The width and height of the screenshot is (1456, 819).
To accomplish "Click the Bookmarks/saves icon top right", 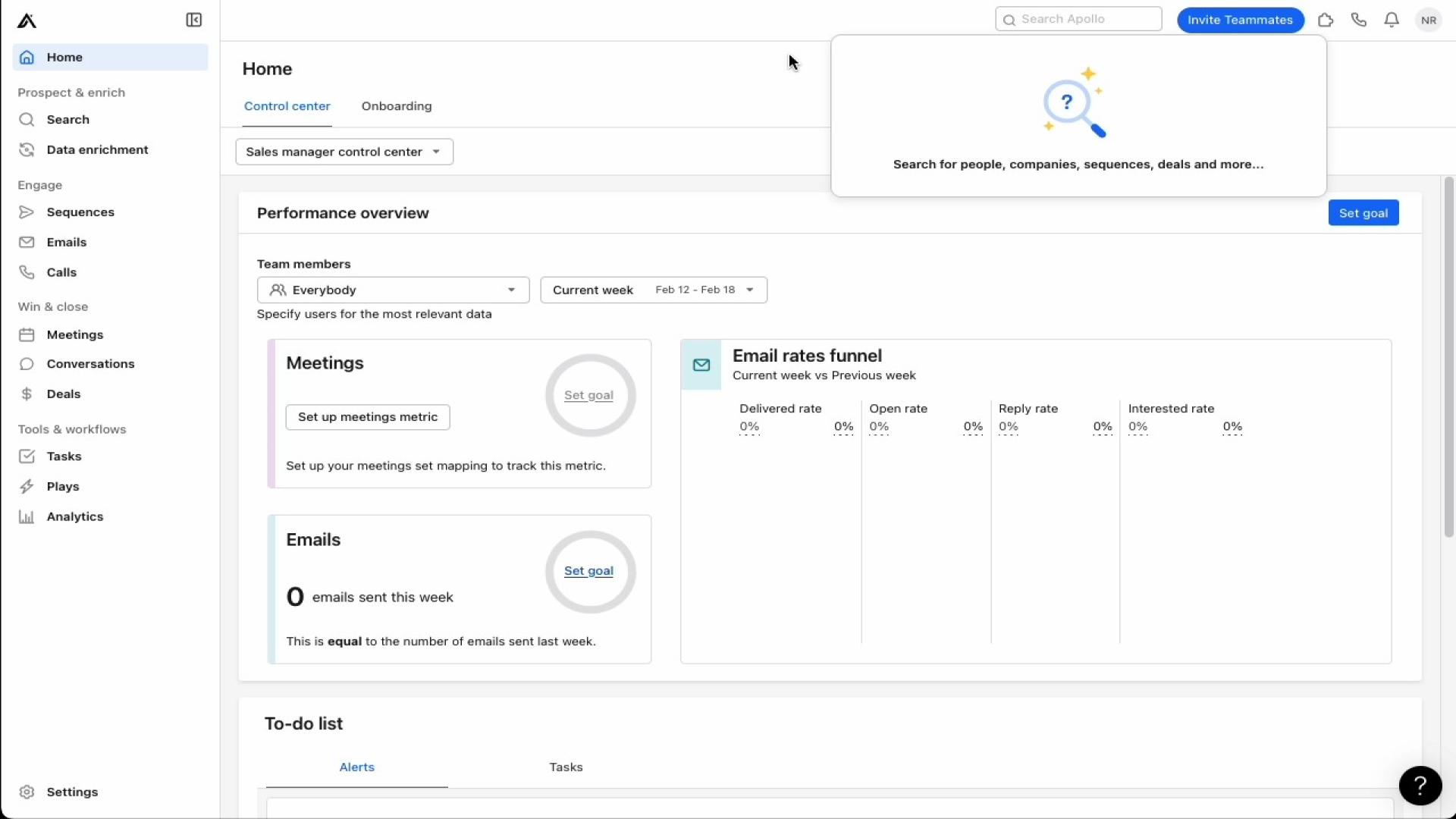I will pos(1325,20).
